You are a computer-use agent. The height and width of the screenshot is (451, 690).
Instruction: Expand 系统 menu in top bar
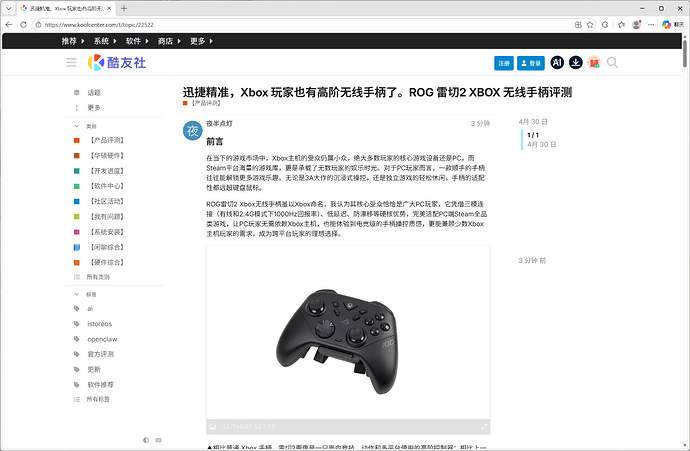tap(105, 41)
